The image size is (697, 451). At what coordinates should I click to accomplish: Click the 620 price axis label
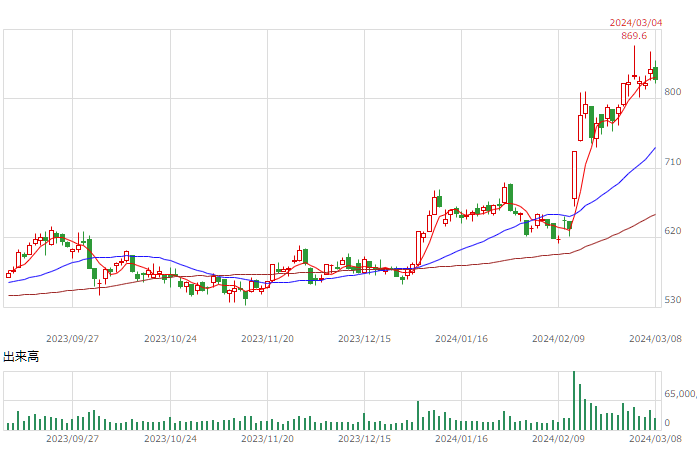click(x=673, y=231)
